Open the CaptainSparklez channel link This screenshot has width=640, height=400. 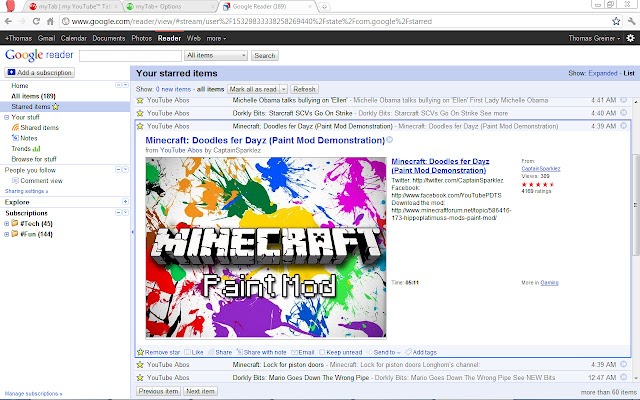click(541, 169)
